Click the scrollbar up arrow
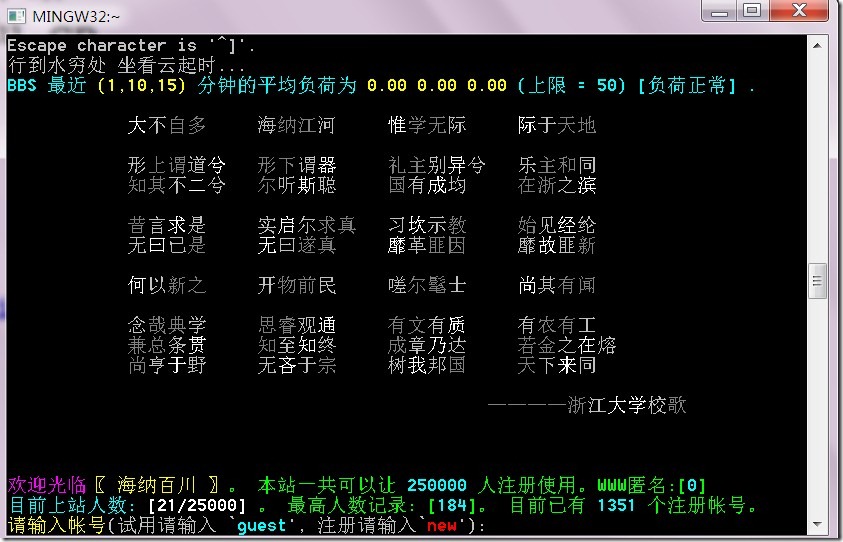The height and width of the screenshot is (542, 843). pos(818,44)
